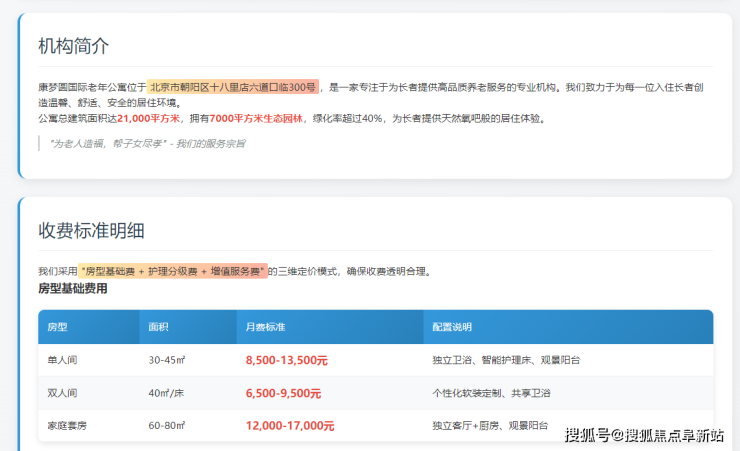Click the 房型基础费用 bold subheading
The width and height of the screenshot is (740, 451).
[72, 289]
